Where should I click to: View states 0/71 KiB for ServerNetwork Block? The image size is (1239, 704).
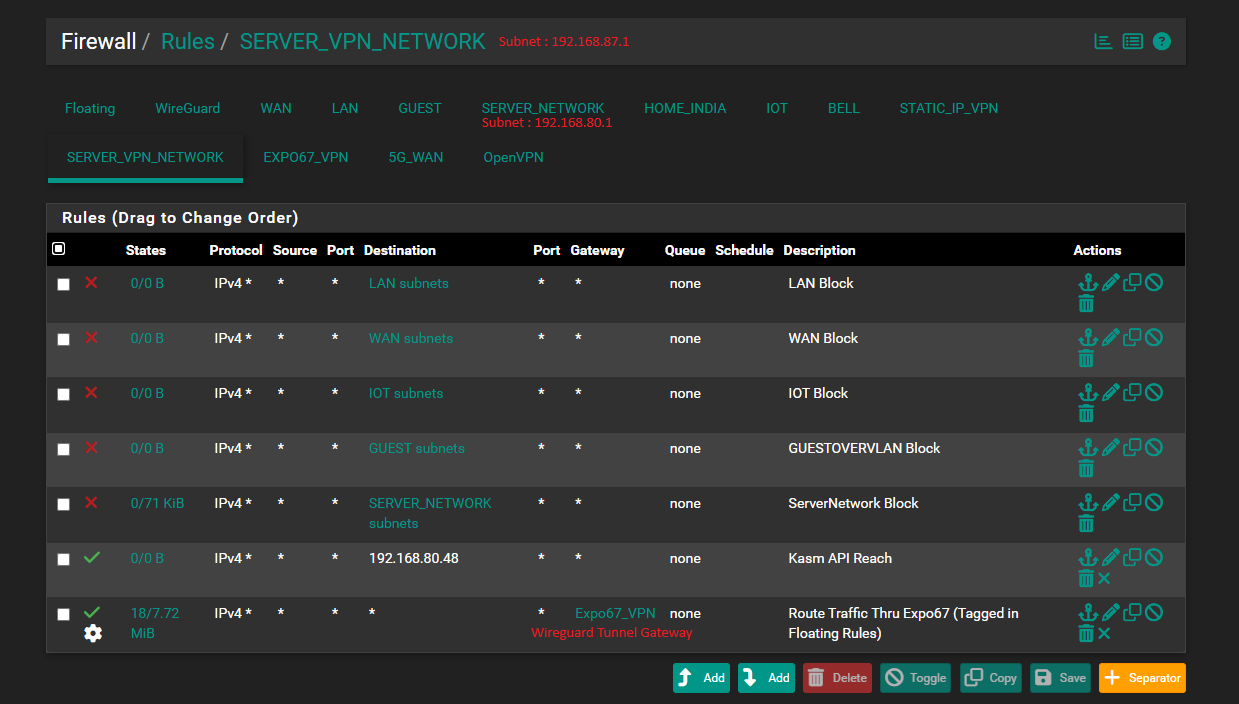pyautogui.click(x=157, y=503)
